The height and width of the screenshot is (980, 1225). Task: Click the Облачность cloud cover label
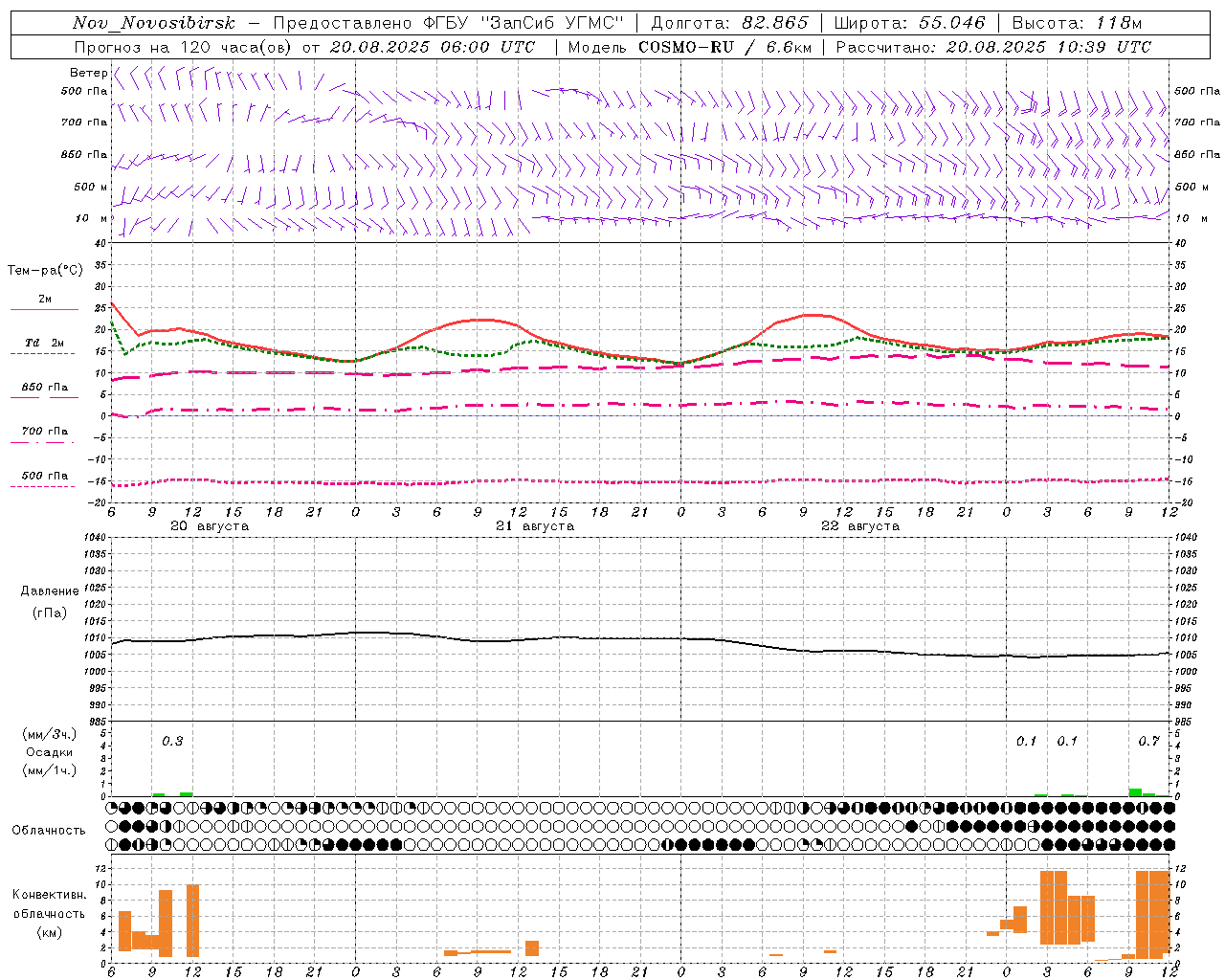click(x=49, y=831)
